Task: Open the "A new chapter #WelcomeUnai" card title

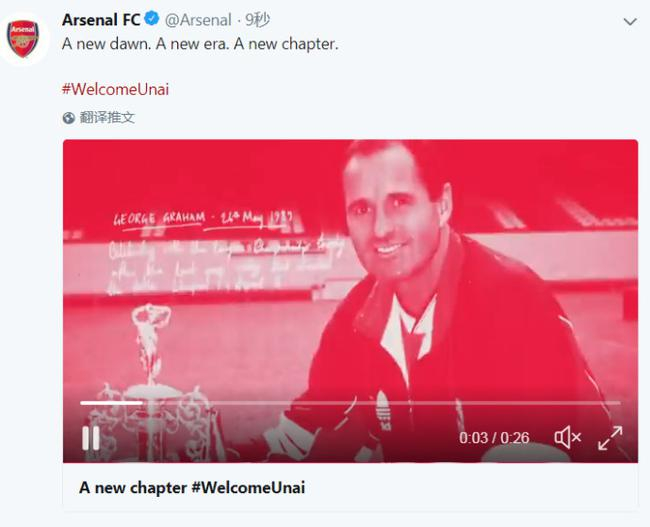Action: point(192,488)
